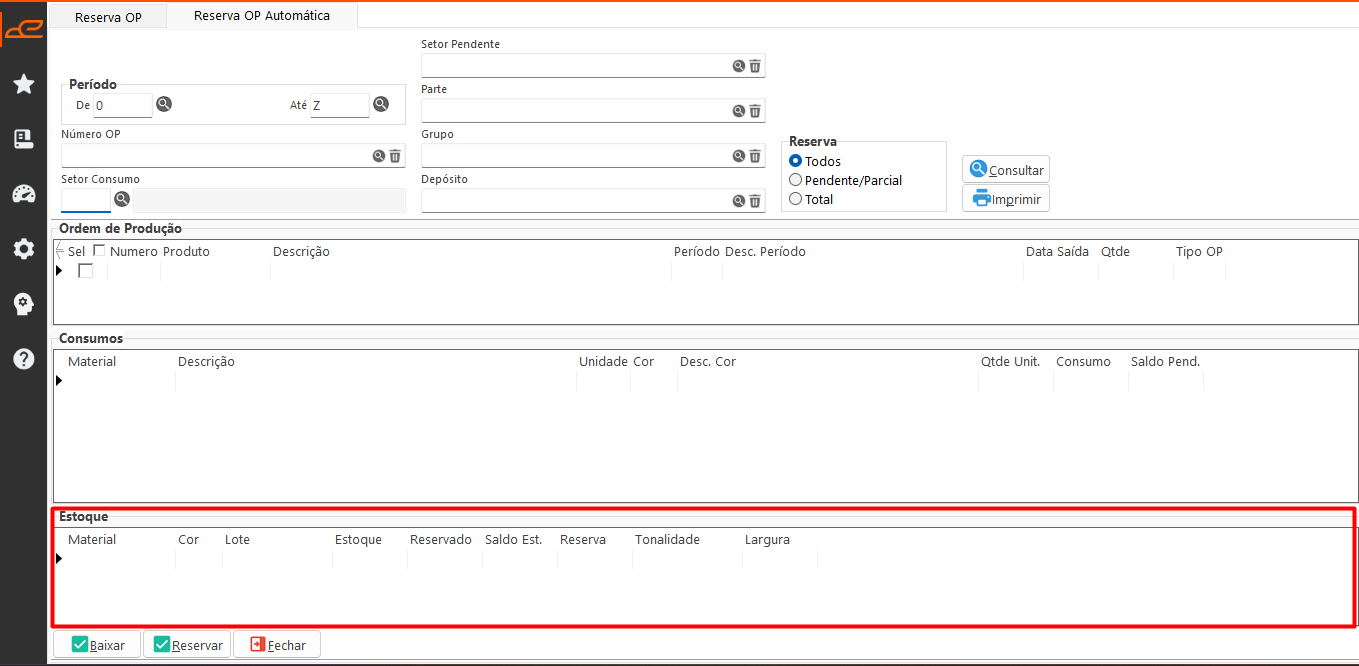Clear the Setor Pendente field with trash icon
Viewport: 1359px width, 666px height.
pos(755,66)
